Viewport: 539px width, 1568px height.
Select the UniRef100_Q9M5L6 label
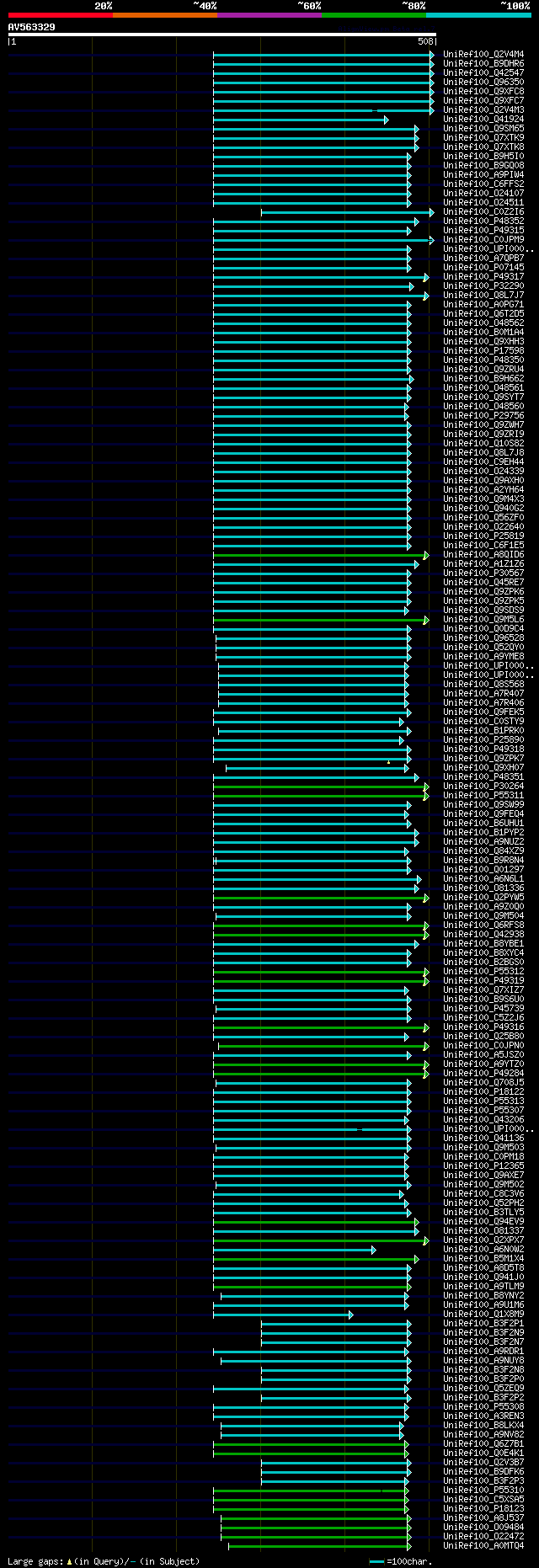483,620
